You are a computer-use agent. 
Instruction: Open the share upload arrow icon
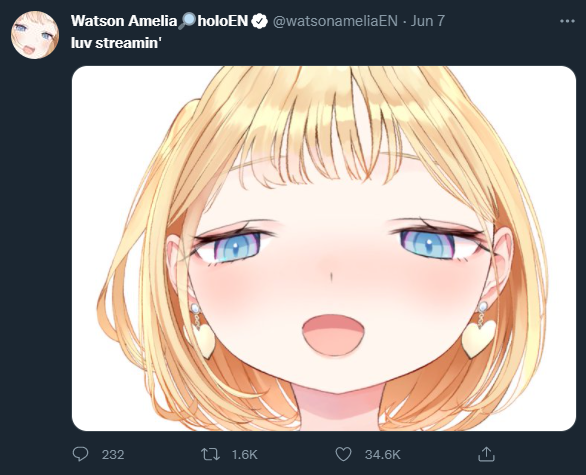click(x=486, y=454)
